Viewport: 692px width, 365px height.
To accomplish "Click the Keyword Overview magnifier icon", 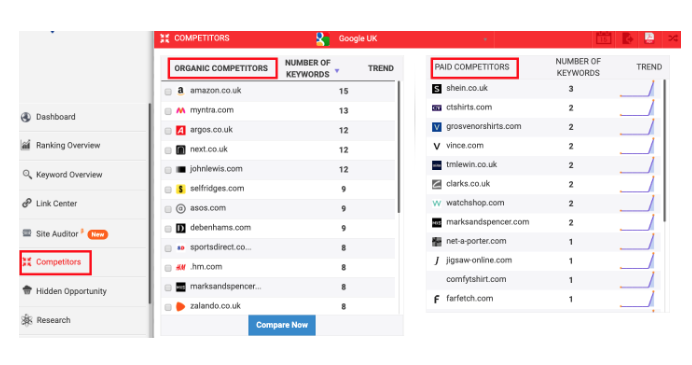I will [27, 174].
